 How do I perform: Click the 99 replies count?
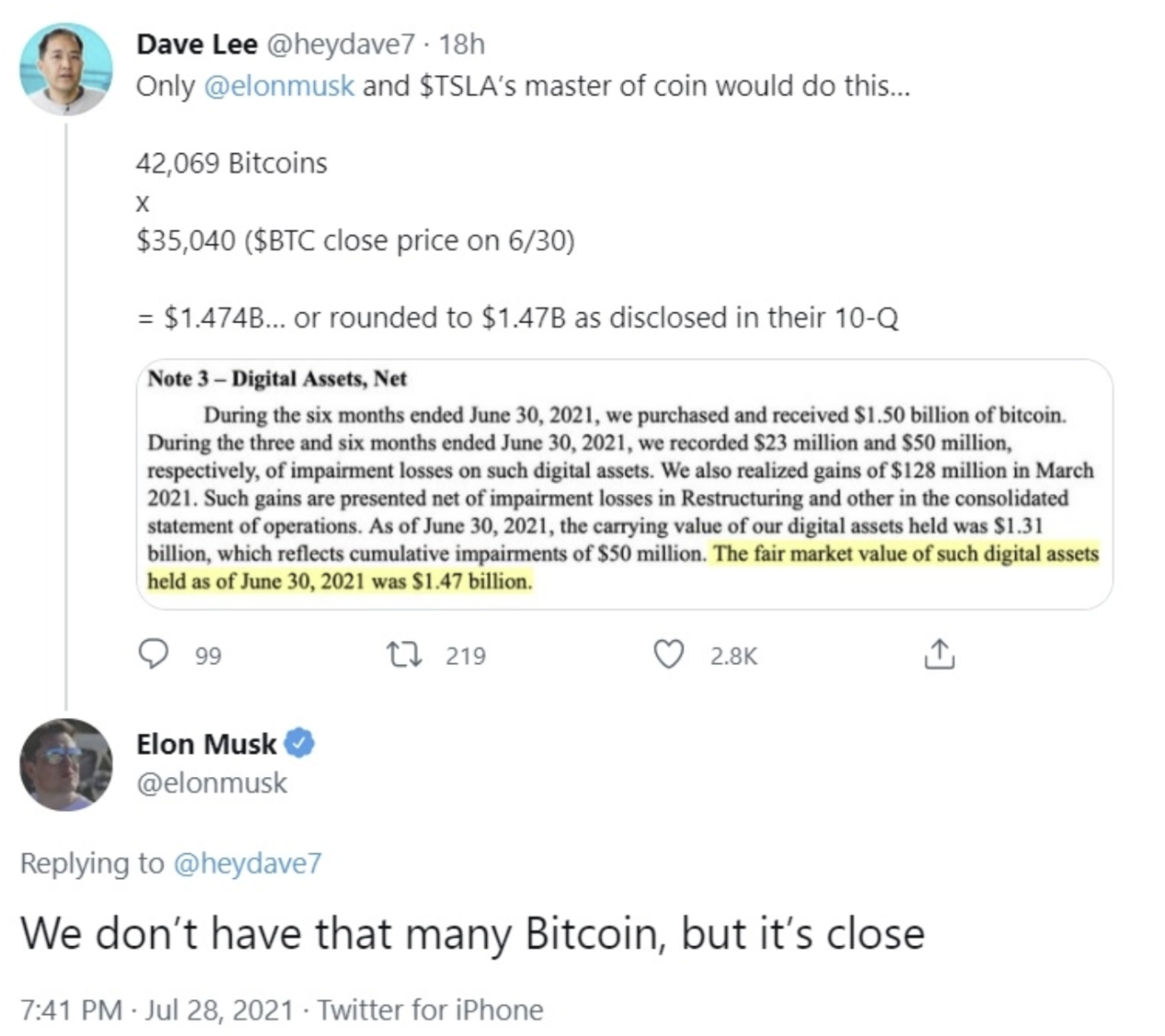209,656
